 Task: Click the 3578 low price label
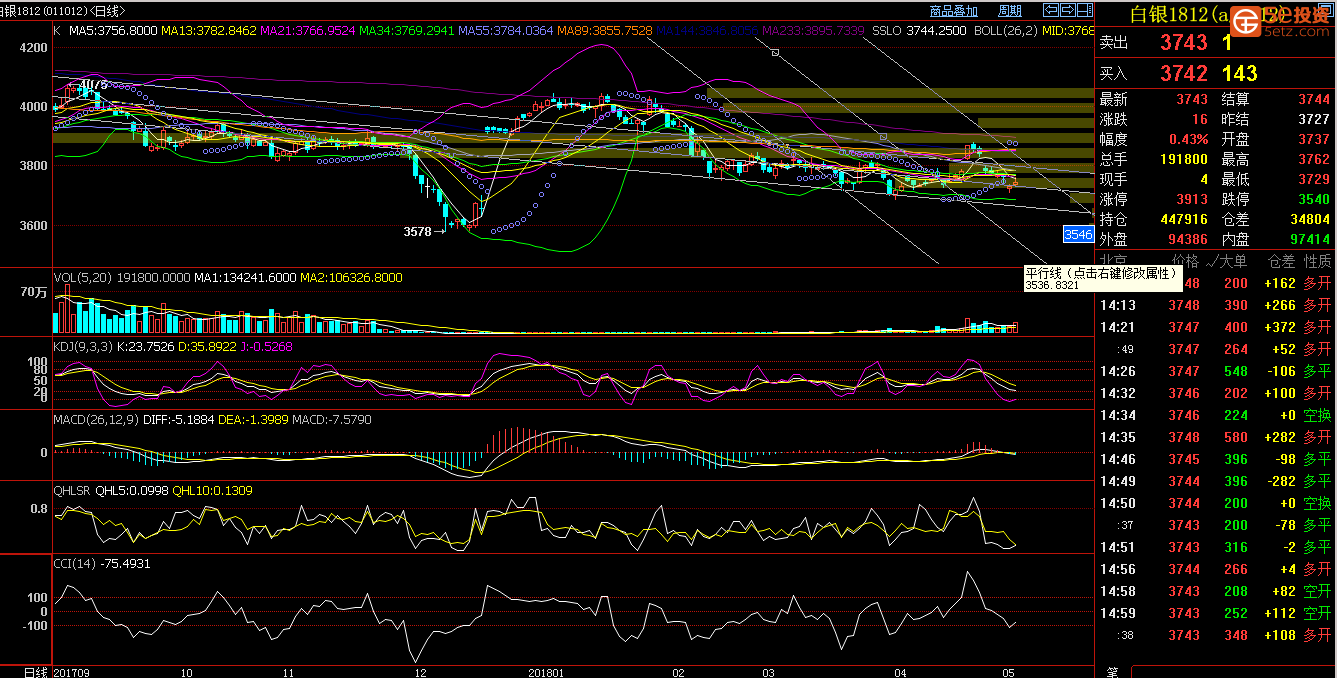(417, 231)
